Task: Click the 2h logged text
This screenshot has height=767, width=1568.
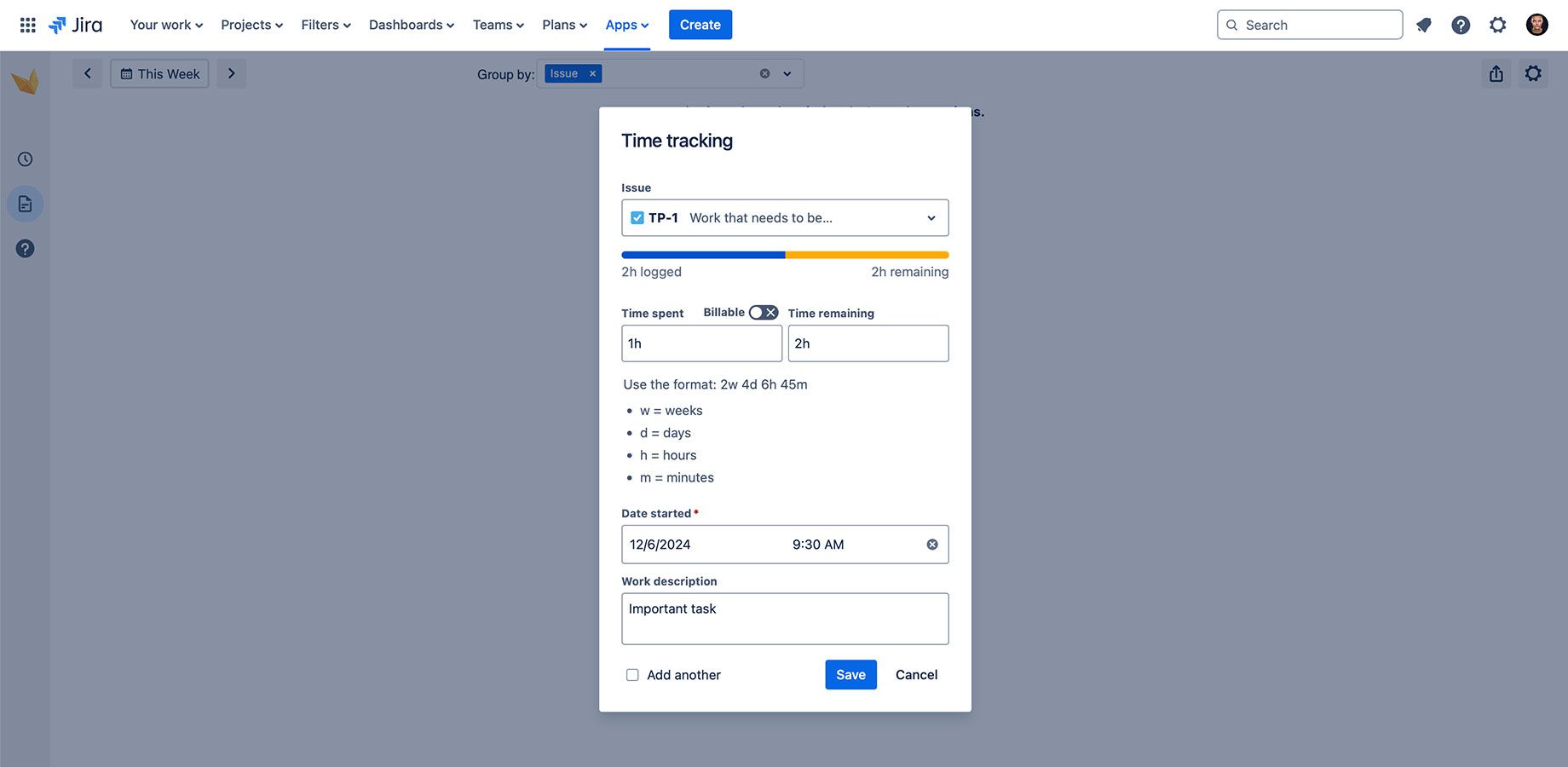Action: (651, 272)
